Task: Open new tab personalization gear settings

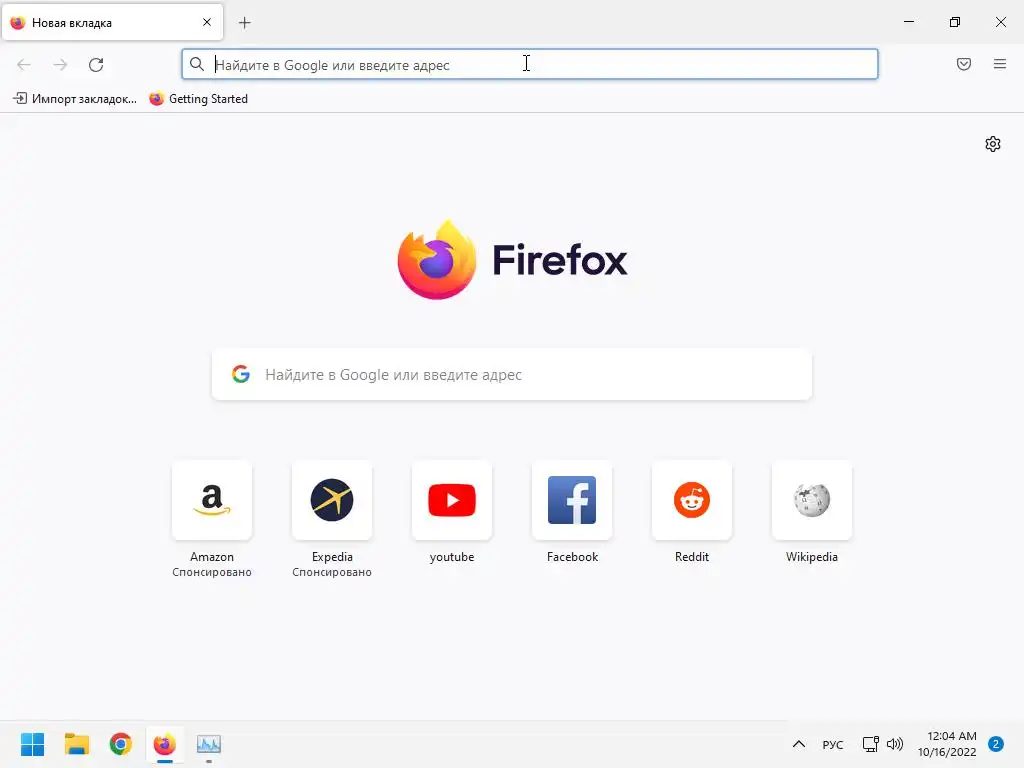Action: (x=993, y=144)
